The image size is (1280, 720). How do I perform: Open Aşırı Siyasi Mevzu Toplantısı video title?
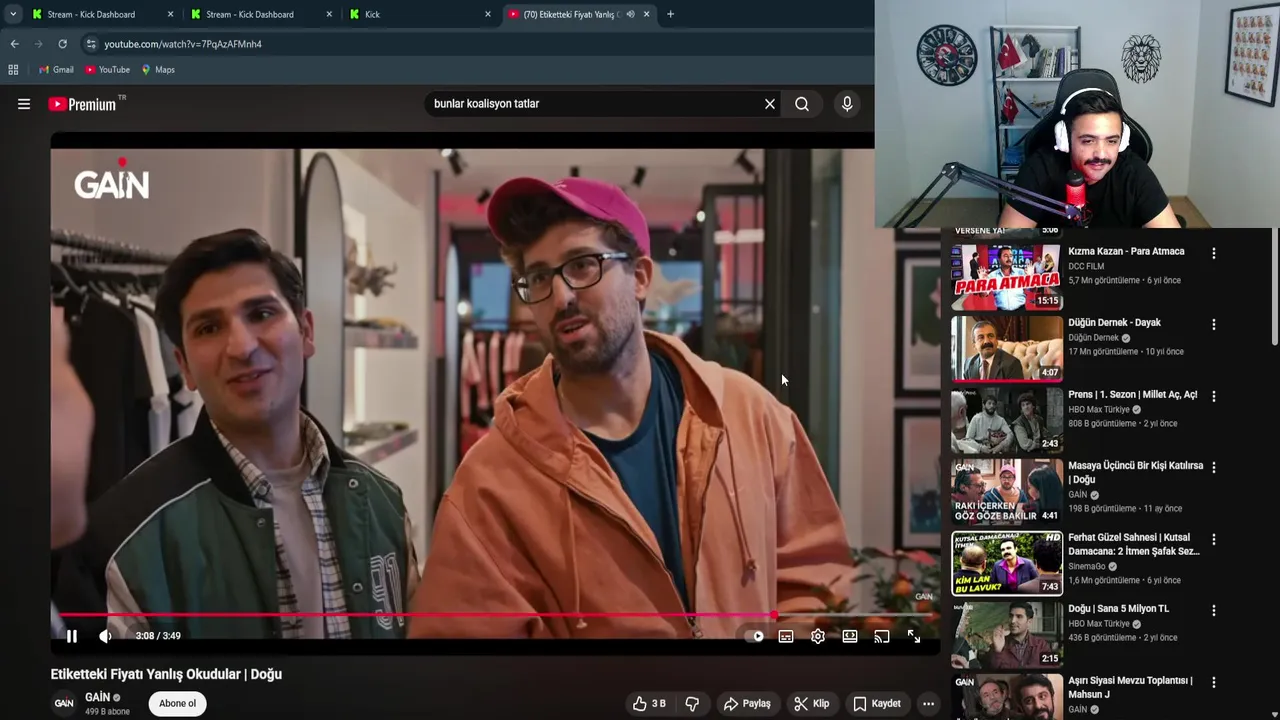(x=1130, y=687)
